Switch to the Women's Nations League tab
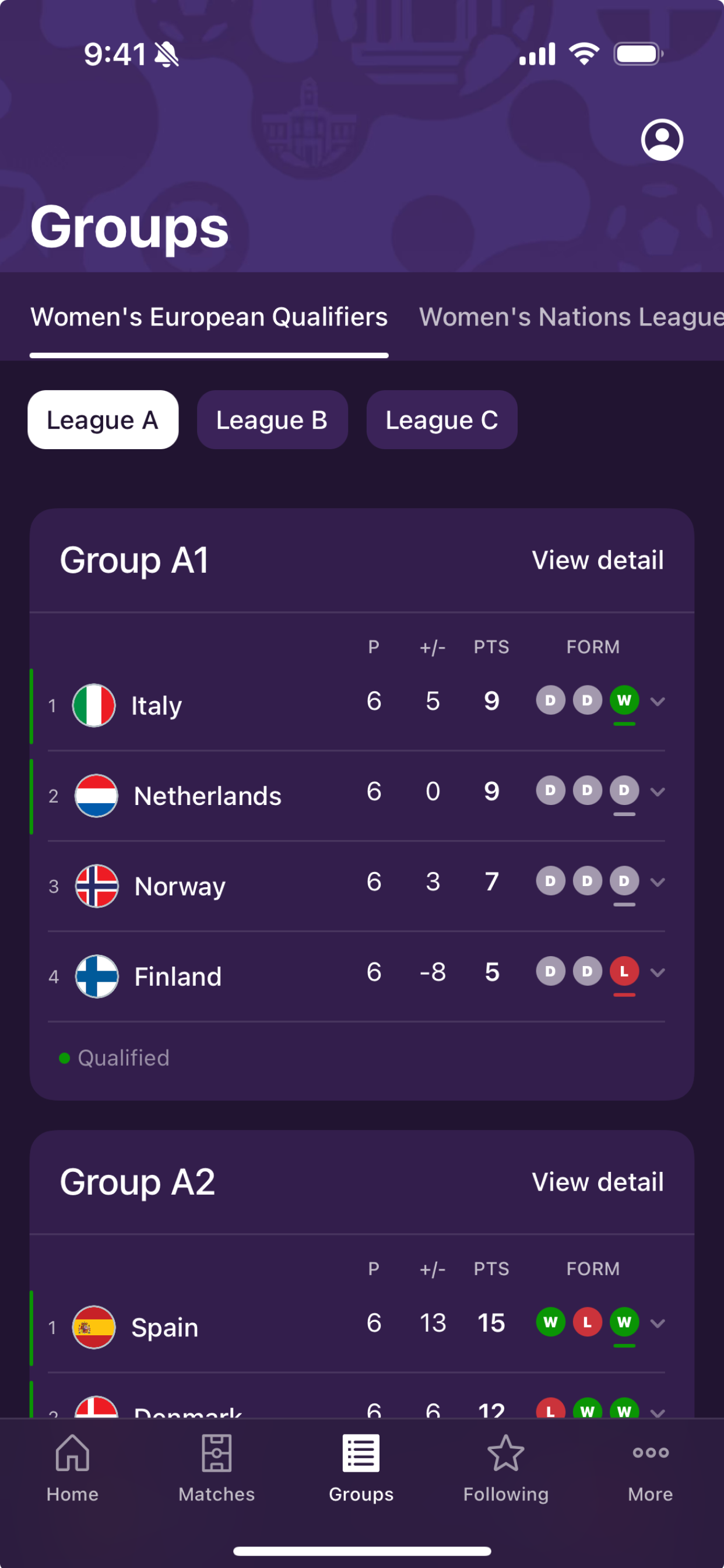Viewport: 724px width, 1568px height. coord(571,317)
